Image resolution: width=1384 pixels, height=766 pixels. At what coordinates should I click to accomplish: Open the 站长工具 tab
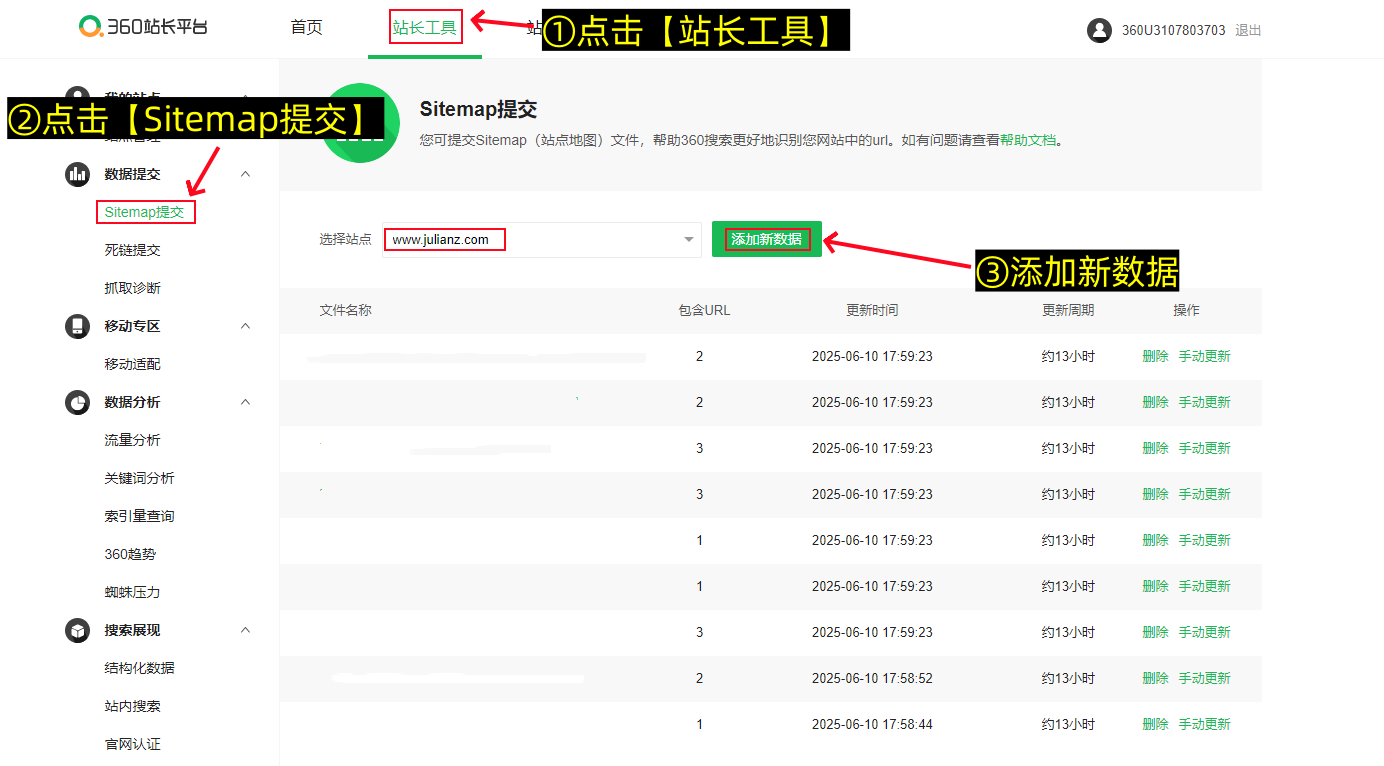tap(424, 28)
